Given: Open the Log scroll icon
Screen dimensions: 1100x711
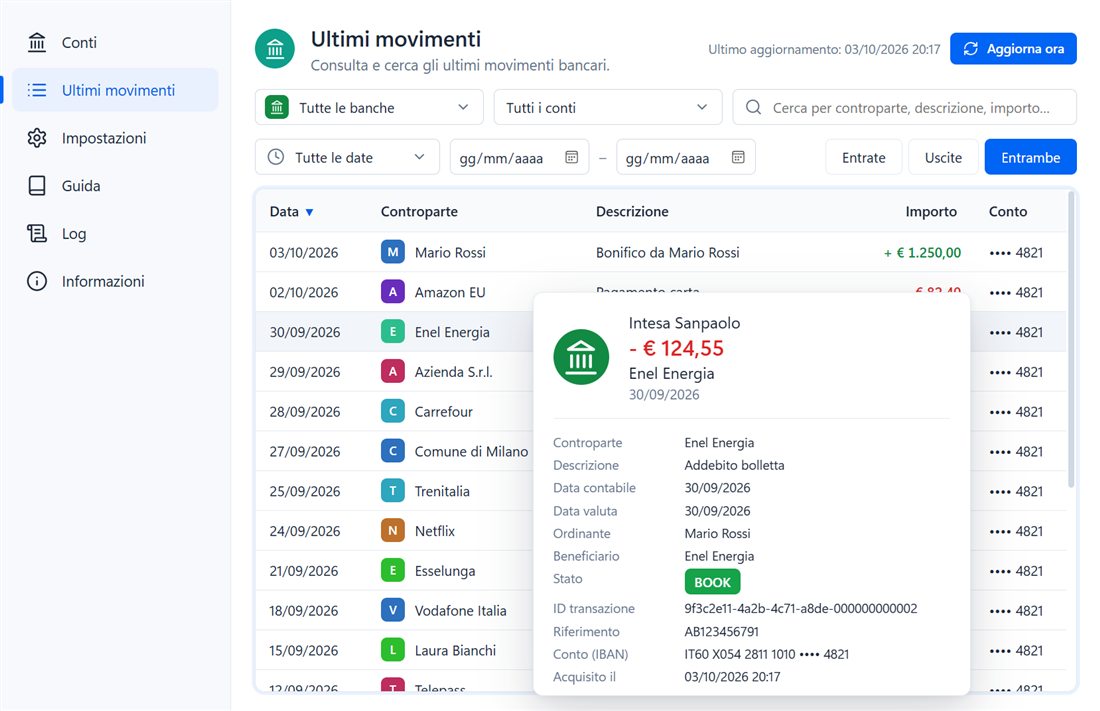Looking at the screenshot, I should [x=36, y=234].
